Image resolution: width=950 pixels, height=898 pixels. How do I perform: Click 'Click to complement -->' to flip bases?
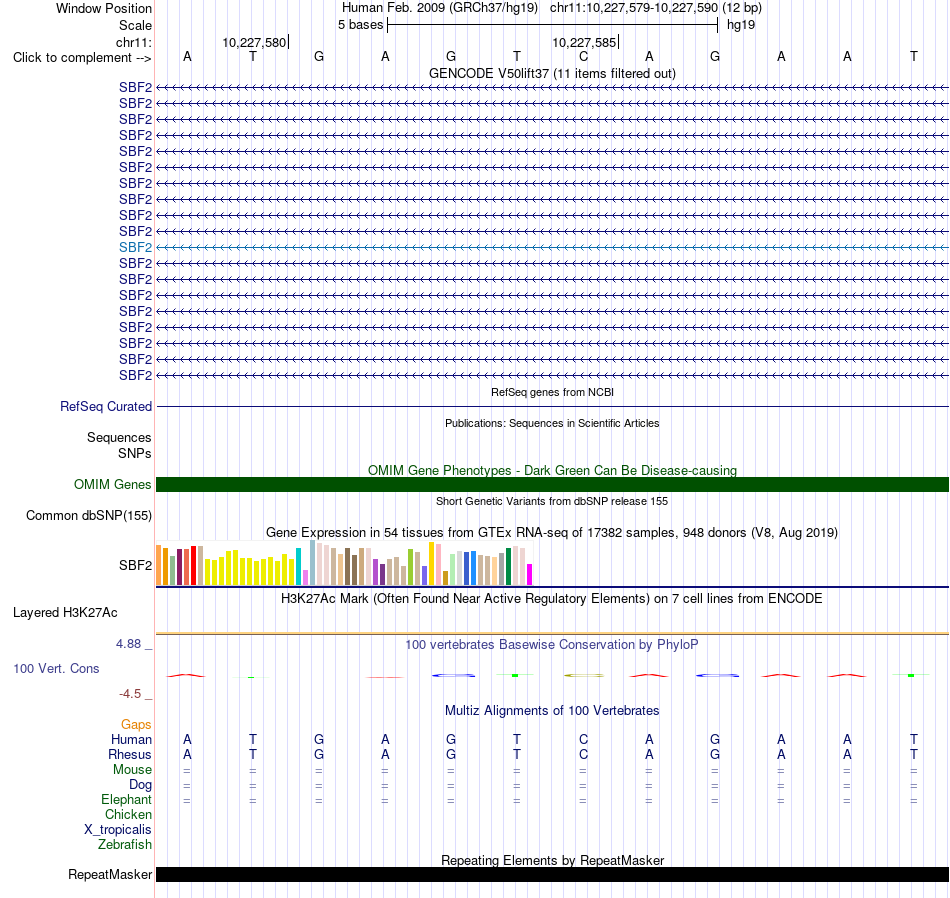pos(82,58)
